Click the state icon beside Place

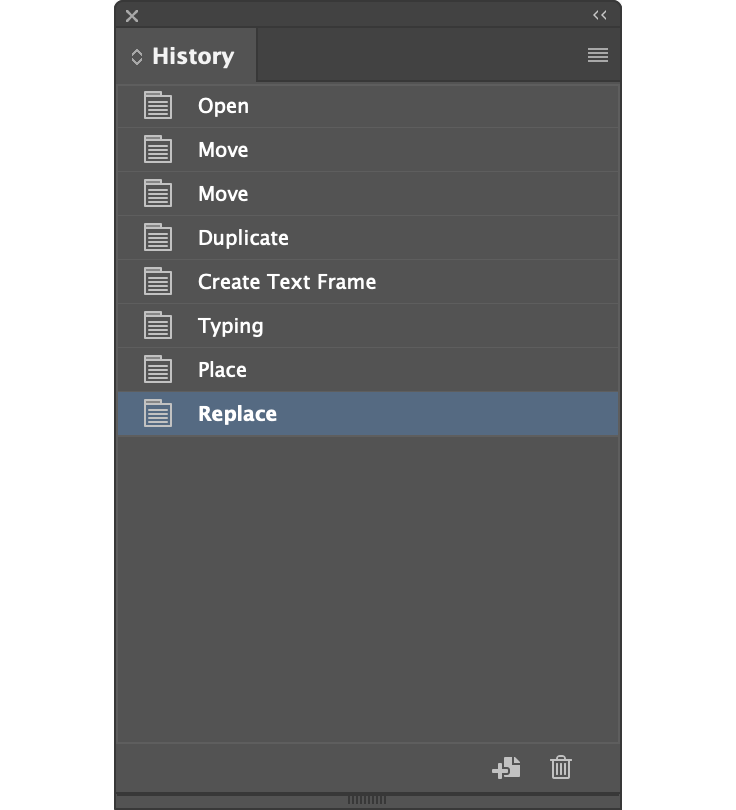tap(158, 369)
